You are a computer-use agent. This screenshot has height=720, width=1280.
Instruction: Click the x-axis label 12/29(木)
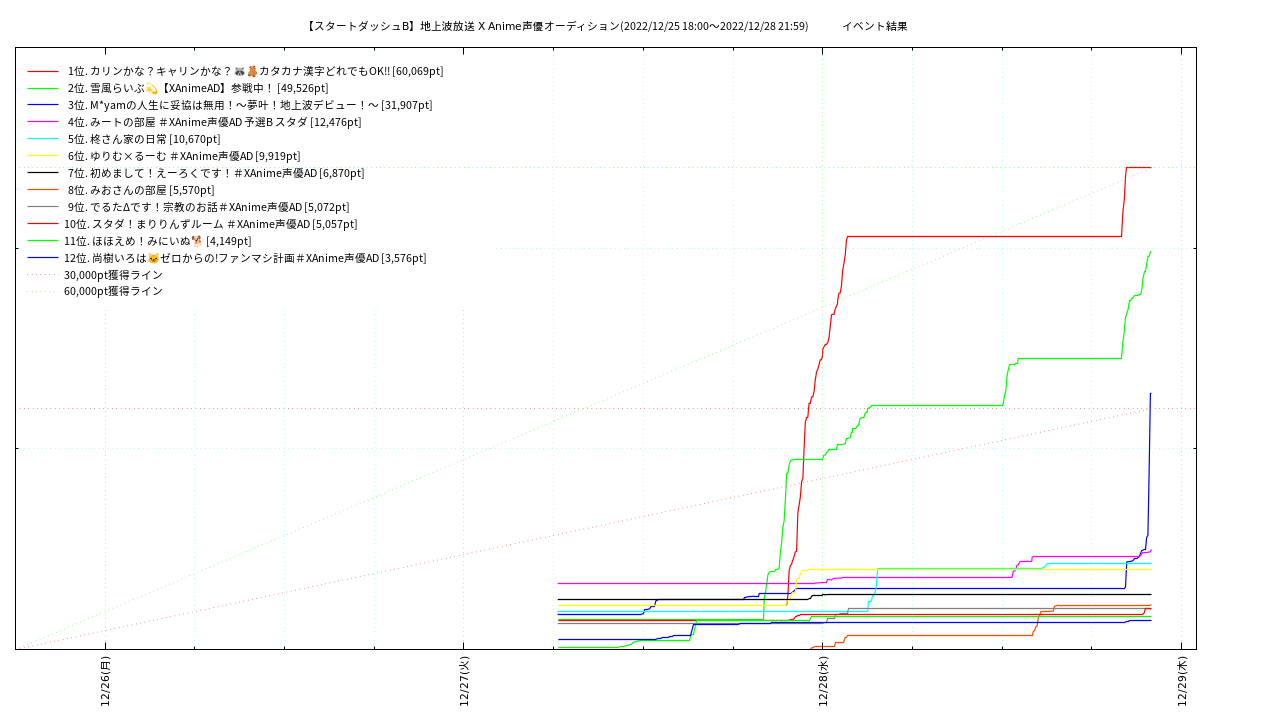(1182, 681)
